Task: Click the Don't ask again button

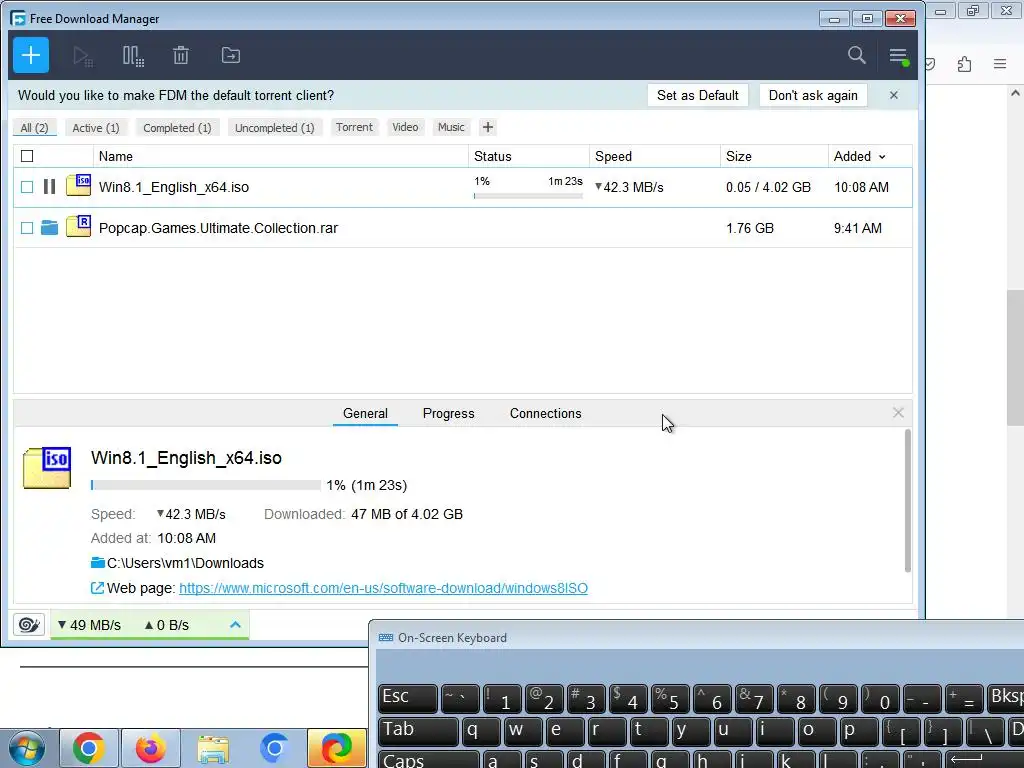Action: [813, 95]
